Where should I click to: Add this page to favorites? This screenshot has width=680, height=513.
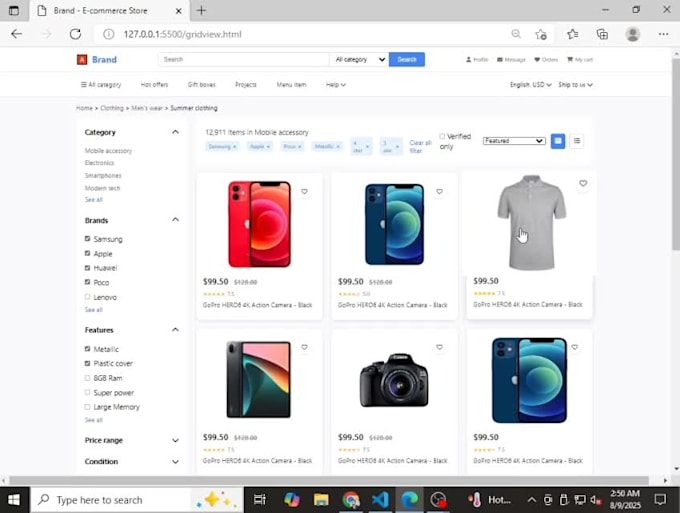point(541,34)
